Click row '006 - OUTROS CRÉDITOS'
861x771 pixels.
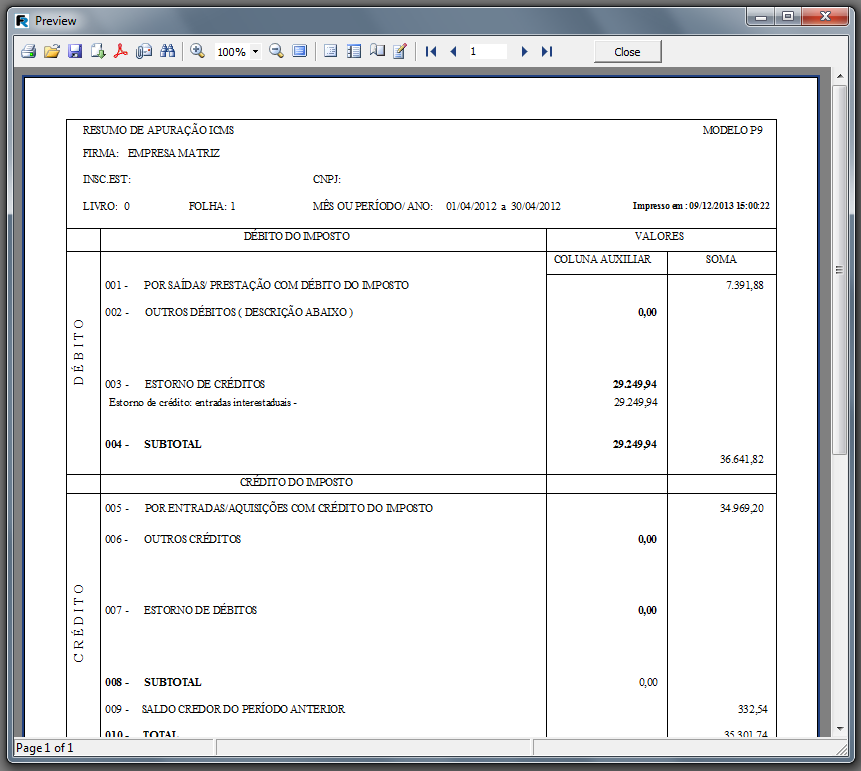pyautogui.click(x=173, y=539)
